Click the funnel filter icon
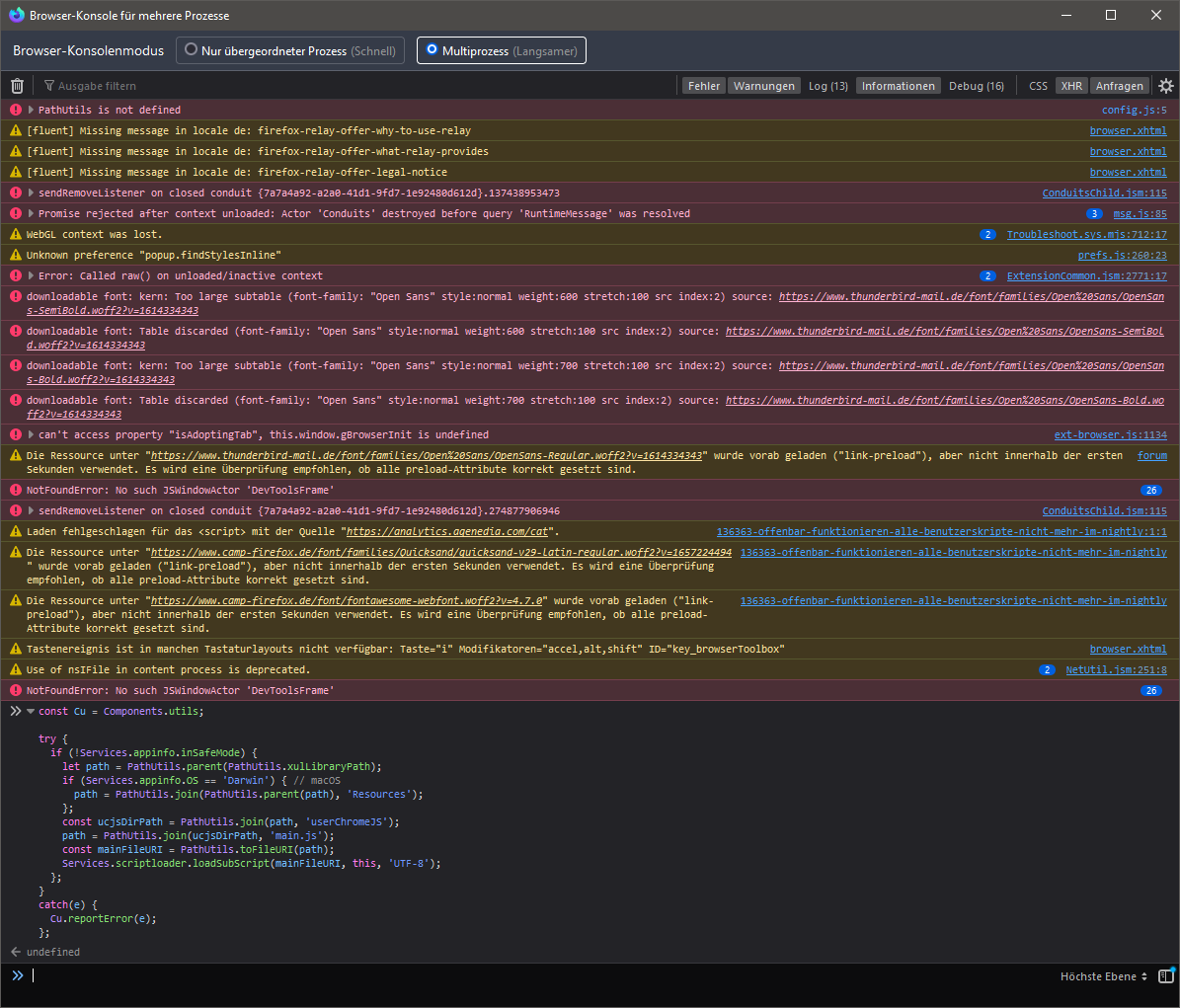This screenshot has height=1008, width=1180. (48, 86)
